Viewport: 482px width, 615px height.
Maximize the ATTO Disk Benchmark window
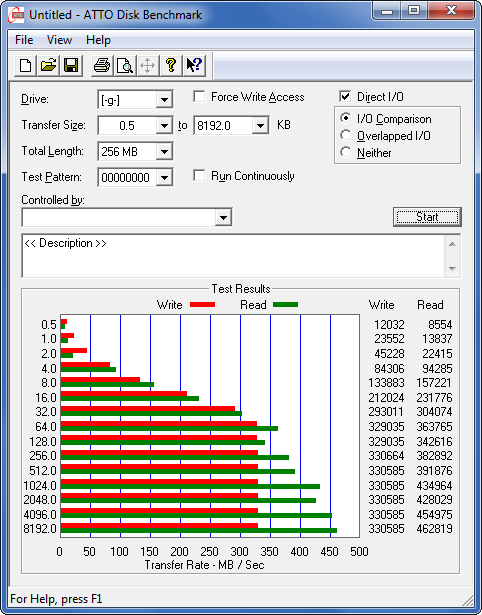click(x=414, y=11)
